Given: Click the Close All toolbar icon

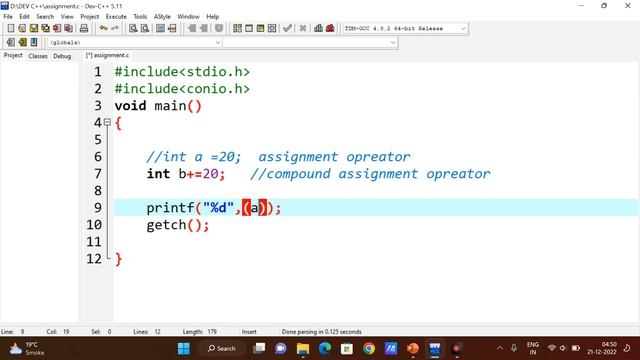Looking at the screenshot, I should click(x=69, y=28).
